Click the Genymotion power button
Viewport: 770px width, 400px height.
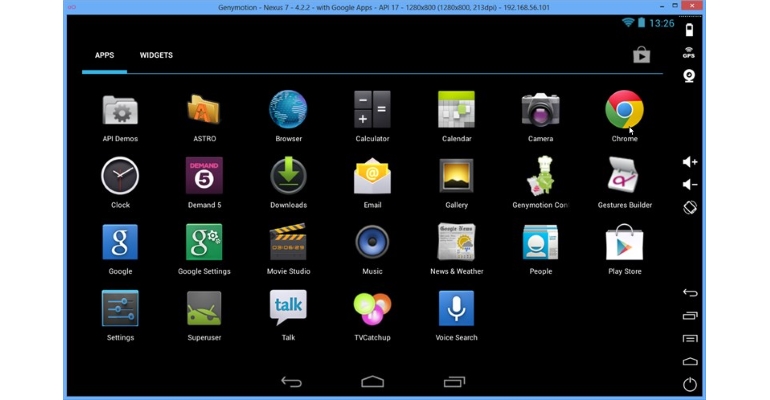click(x=689, y=384)
